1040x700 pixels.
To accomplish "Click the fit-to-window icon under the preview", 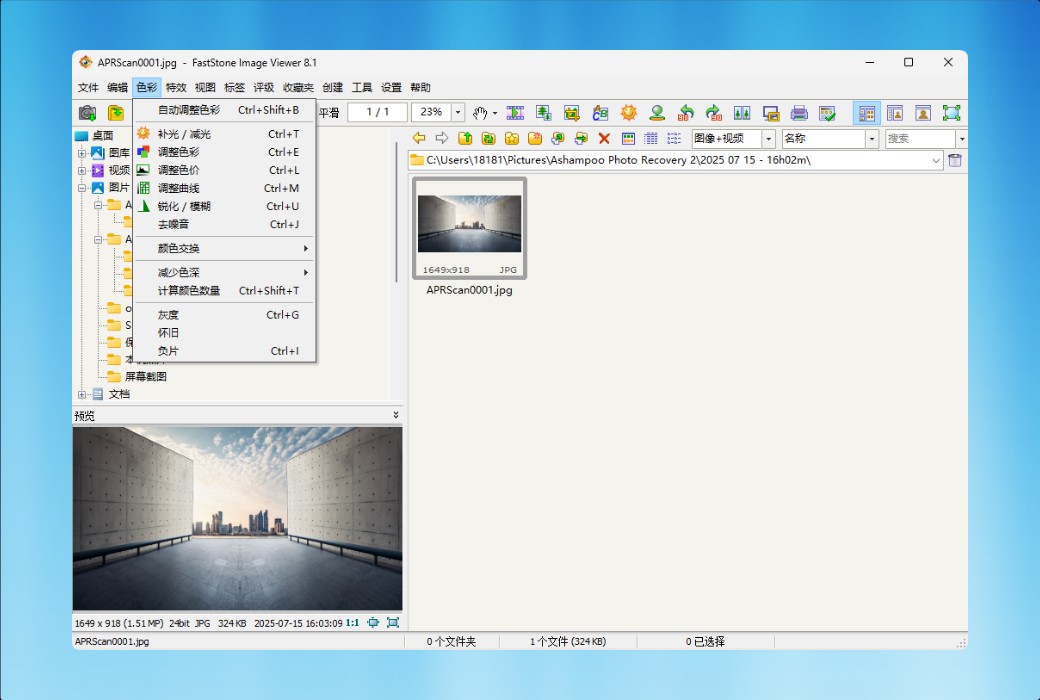I will pos(373,622).
